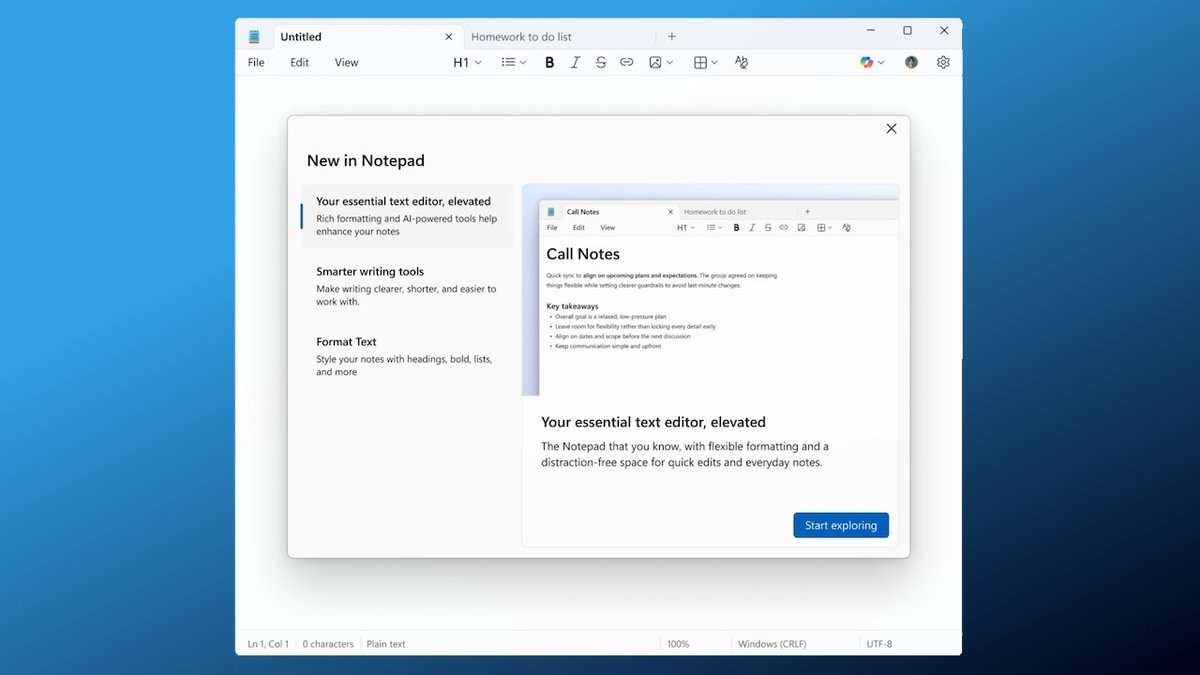
Task: Open the View menu
Action: click(x=346, y=62)
